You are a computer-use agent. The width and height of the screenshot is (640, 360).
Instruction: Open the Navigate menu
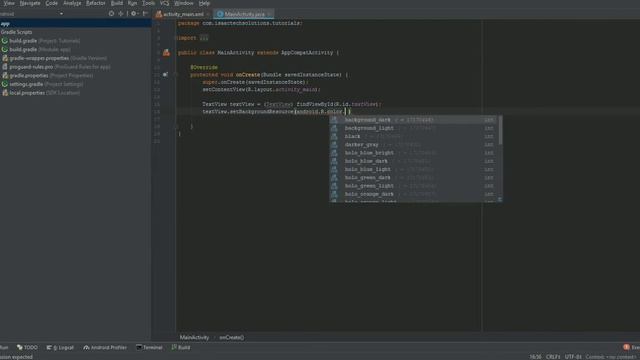point(30,3)
